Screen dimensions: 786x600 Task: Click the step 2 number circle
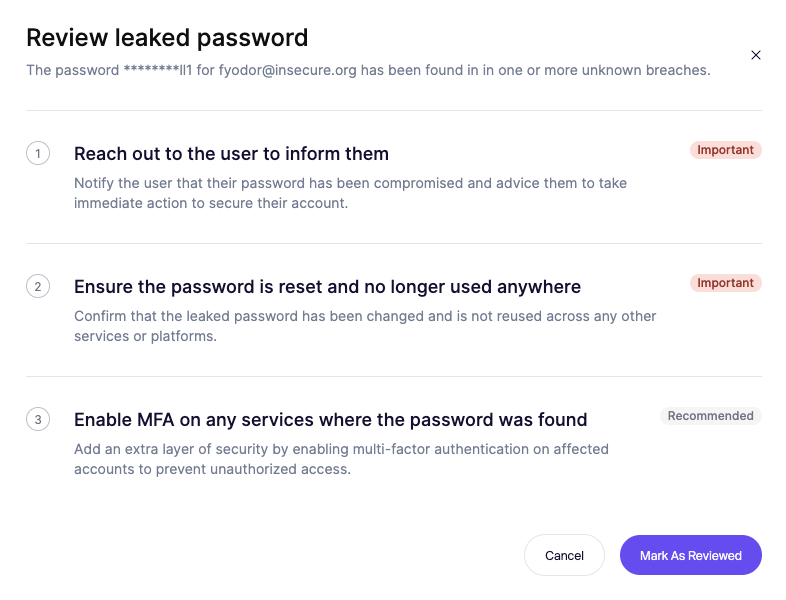38,287
